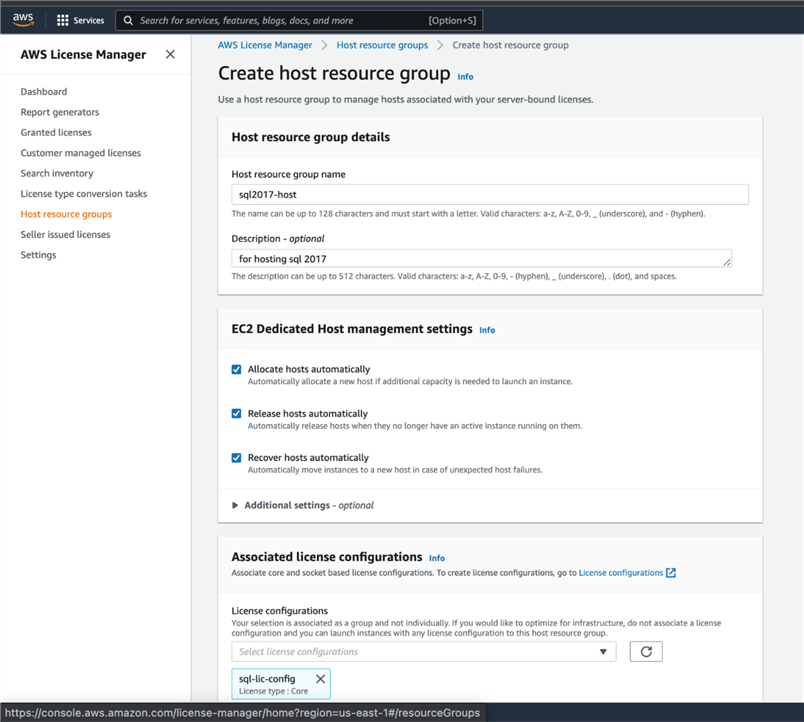Expand Additional settings section
Viewport: 804px width, 722px height.
(236, 505)
